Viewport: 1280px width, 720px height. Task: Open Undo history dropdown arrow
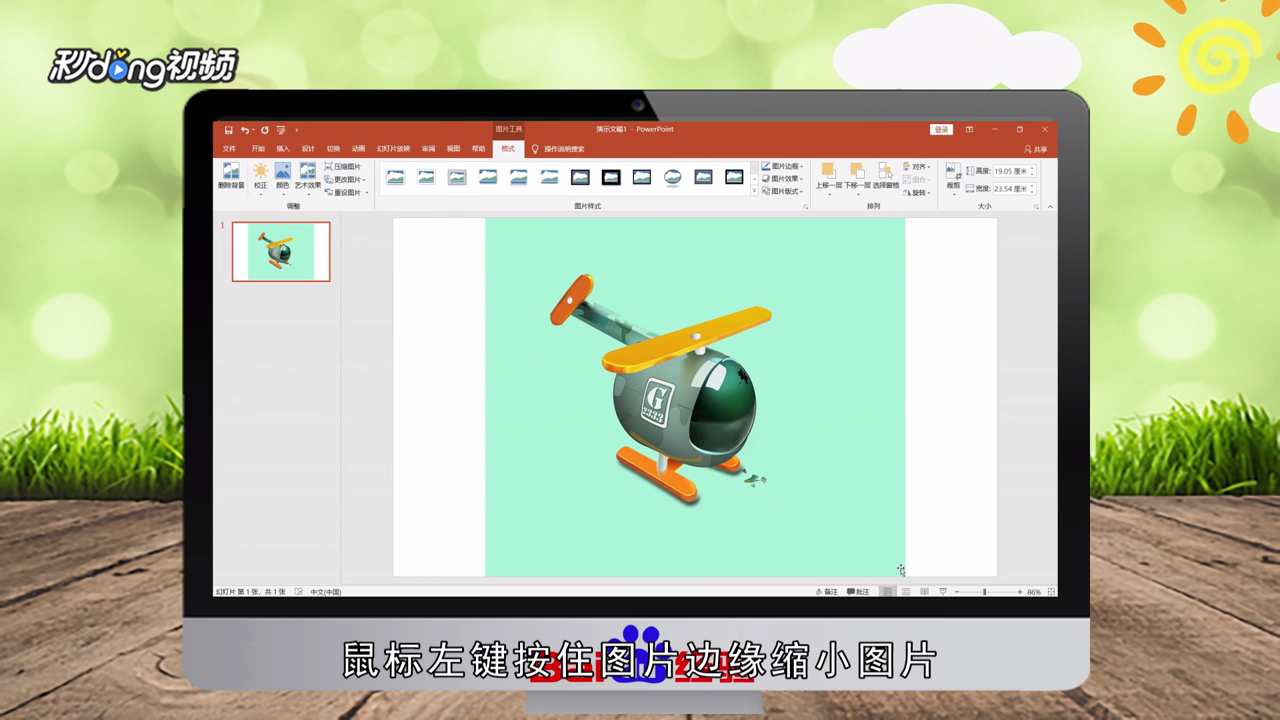253,130
